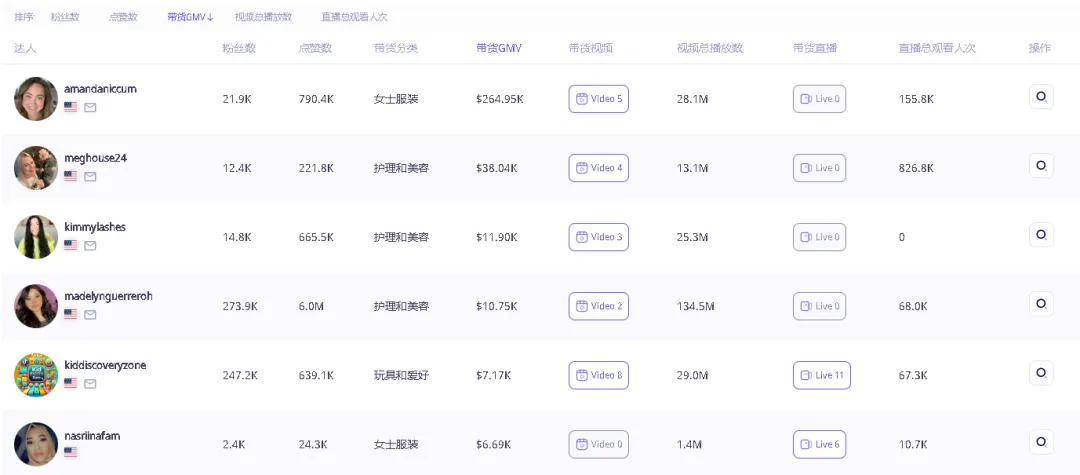
Task: Open kiddiscoveryzone avatar thumbnail
Action: pyautogui.click(x=36, y=375)
